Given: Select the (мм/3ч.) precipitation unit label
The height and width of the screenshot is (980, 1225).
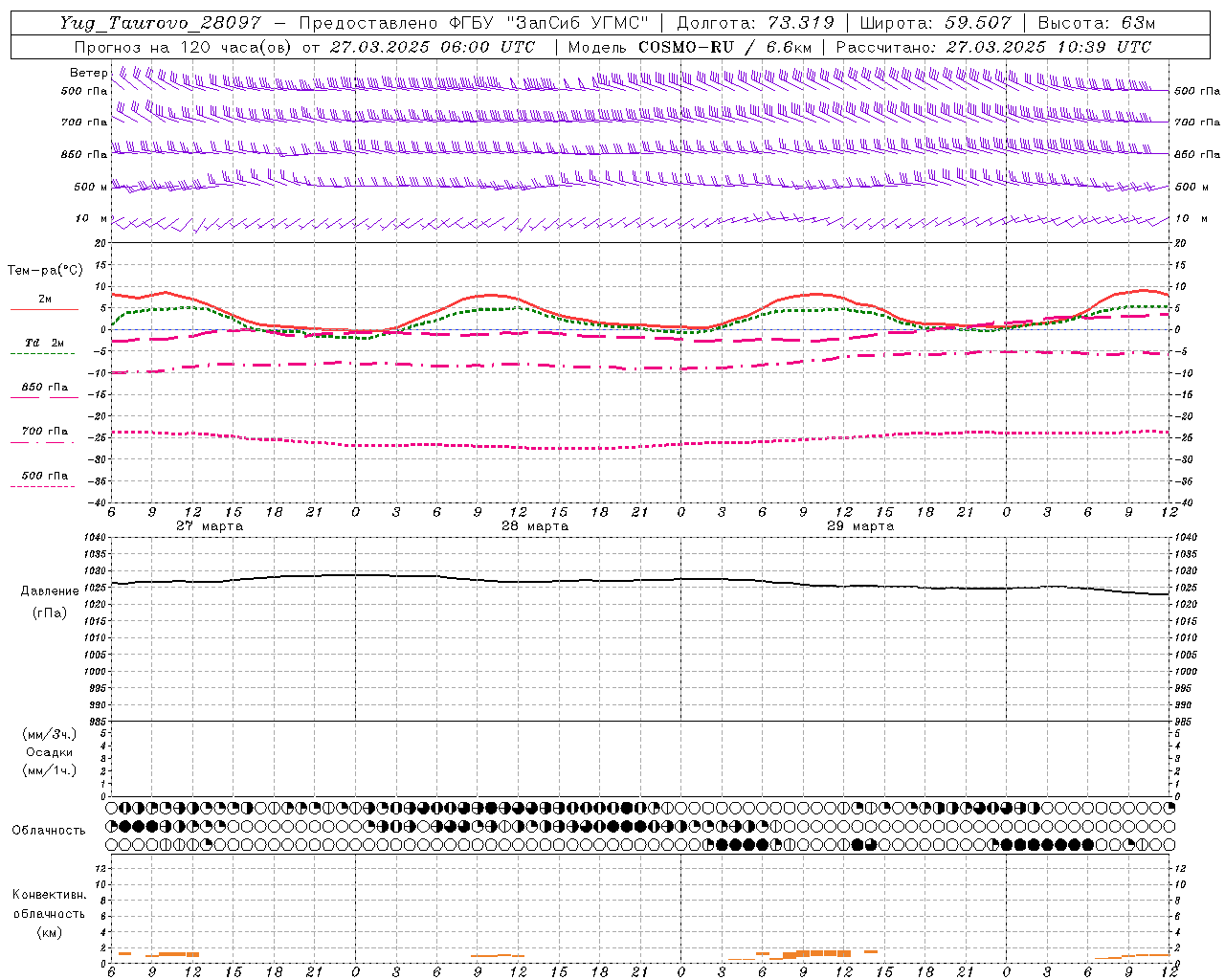Looking at the screenshot, I should [x=50, y=734].
